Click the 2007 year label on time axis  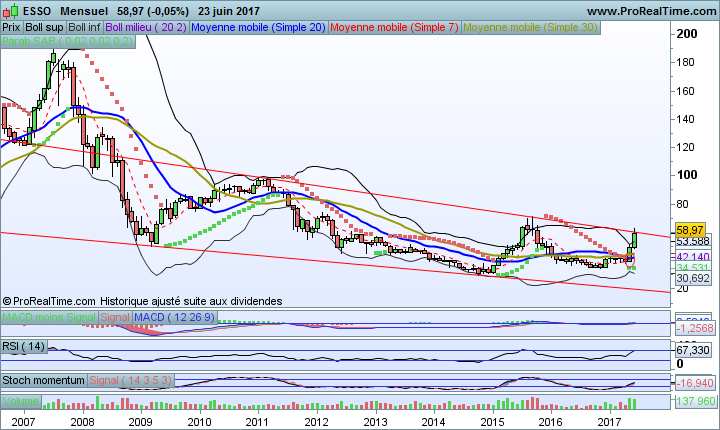pos(23,422)
